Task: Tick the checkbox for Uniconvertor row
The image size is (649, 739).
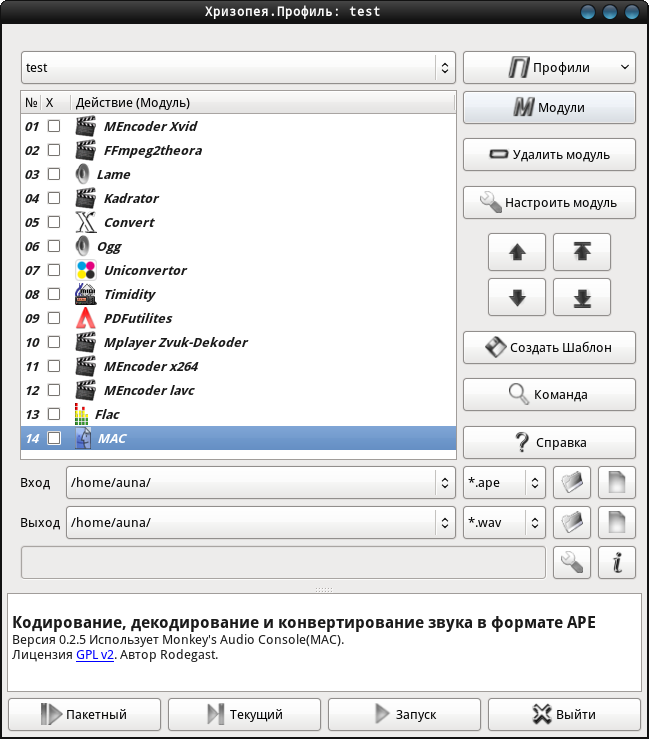Action: [x=54, y=270]
